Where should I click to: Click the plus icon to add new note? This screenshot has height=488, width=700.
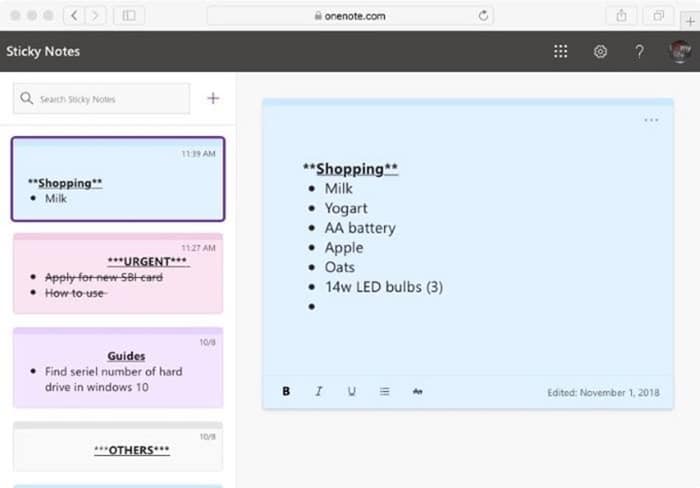tap(213, 98)
